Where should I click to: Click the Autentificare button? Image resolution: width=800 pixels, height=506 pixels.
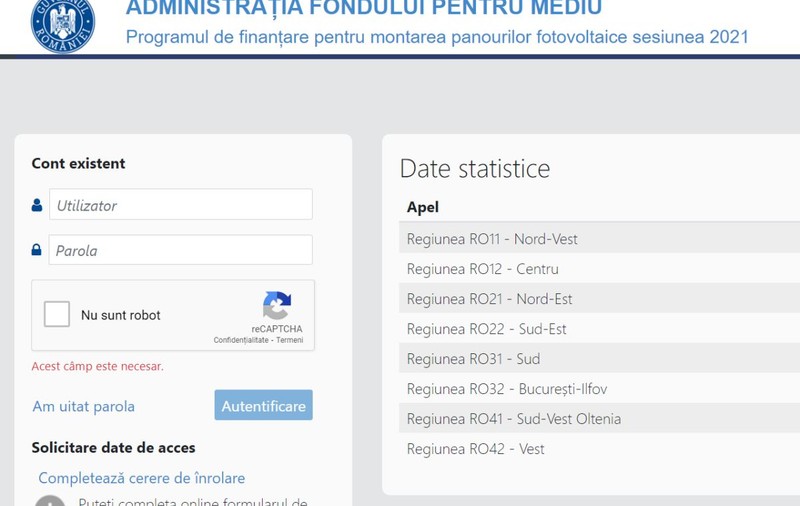coord(263,406)
